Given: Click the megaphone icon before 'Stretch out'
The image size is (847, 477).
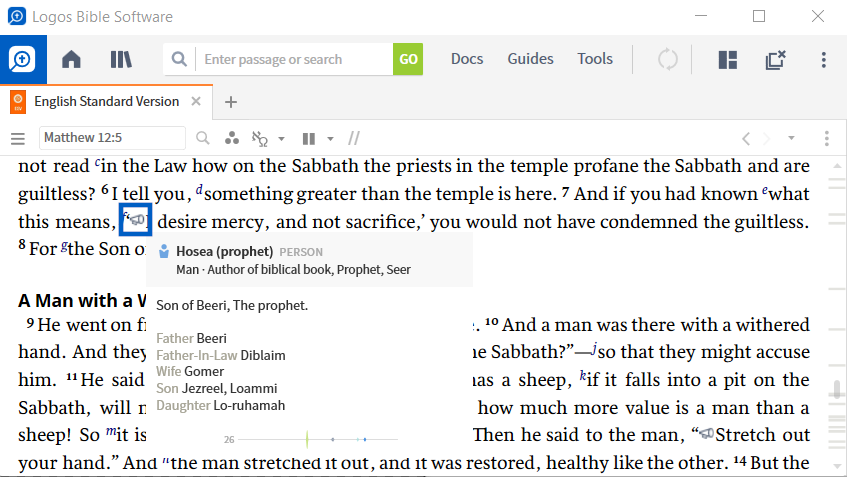Looking at the screenshot, I should [707, 433].
